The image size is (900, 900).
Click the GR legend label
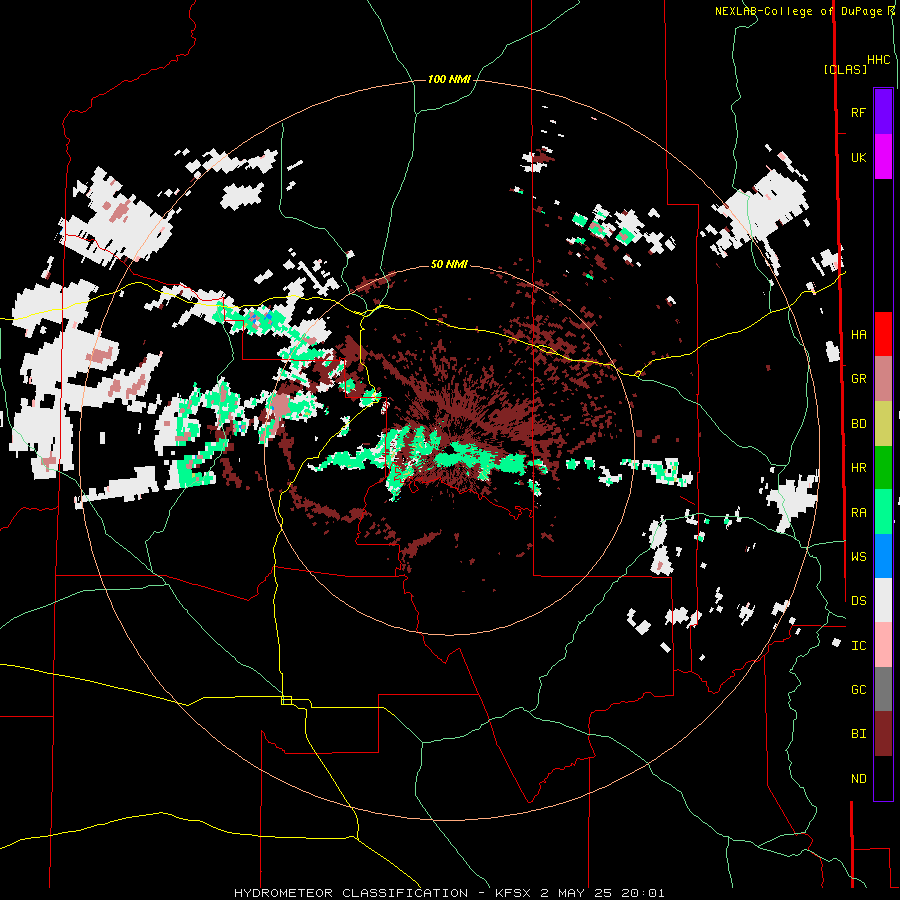click(x=858, y=379)
